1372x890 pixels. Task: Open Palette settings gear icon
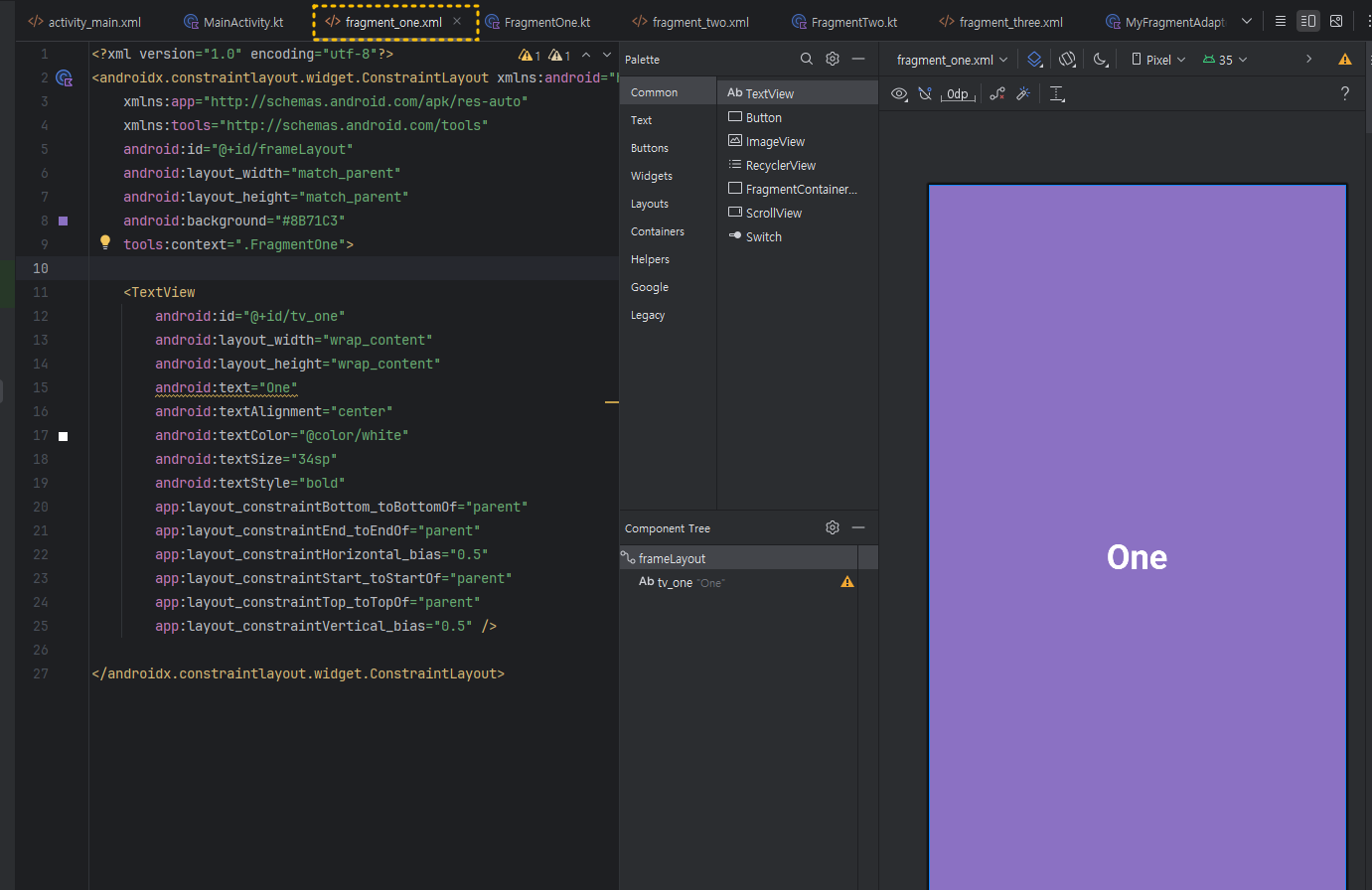pos(833,59)
